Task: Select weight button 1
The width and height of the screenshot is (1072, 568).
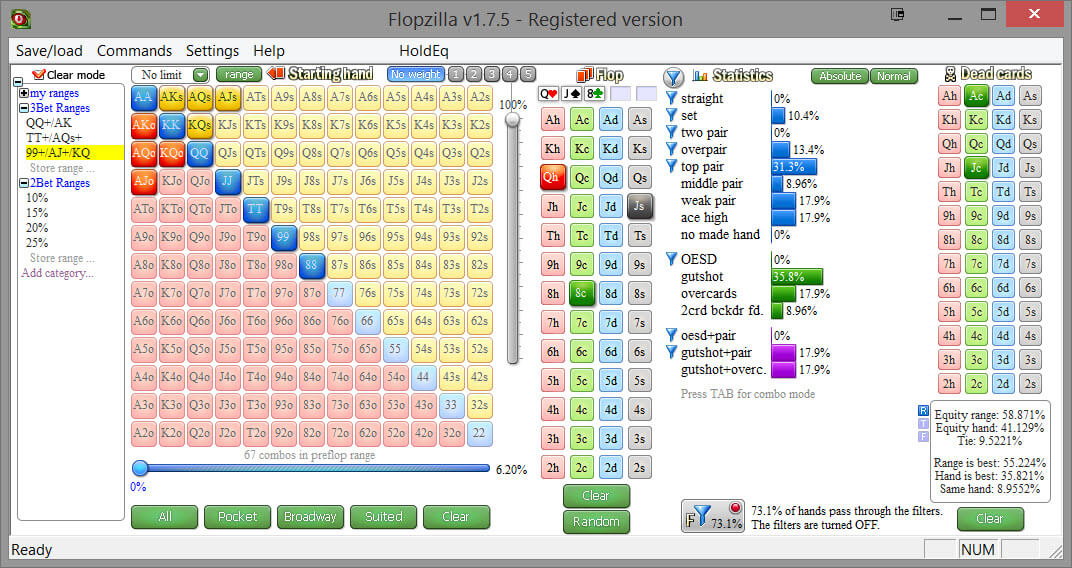Action: pos(456,75)
